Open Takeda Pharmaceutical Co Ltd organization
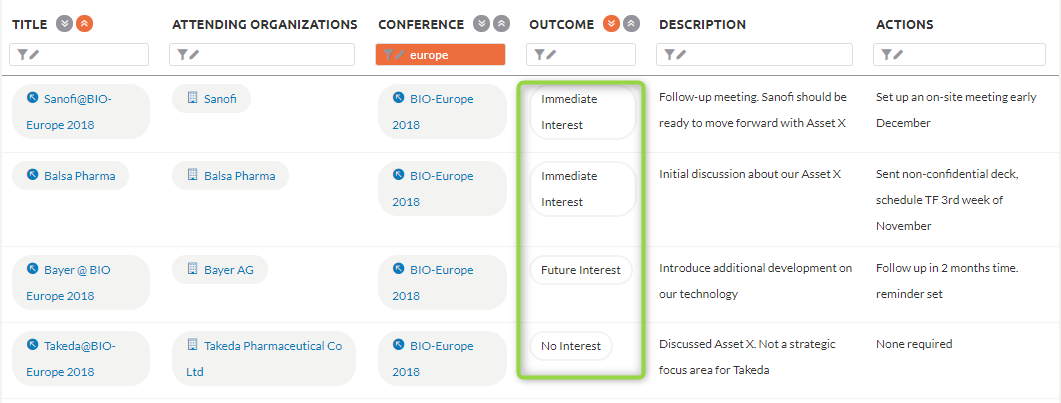 [x=265, y=358]
